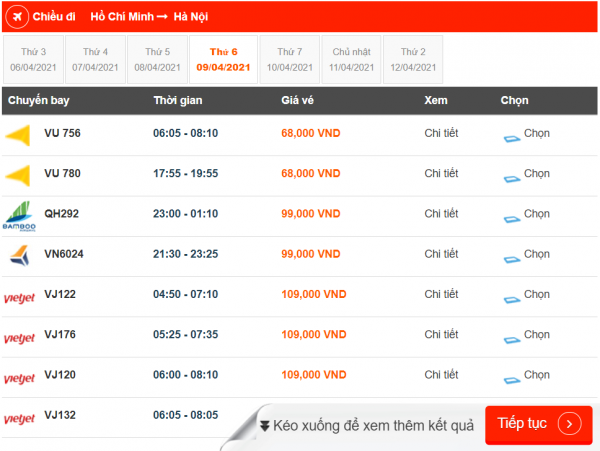Select flight QH292 via Chọn checkbox
The image size is (600, 451).
[512, 219]
